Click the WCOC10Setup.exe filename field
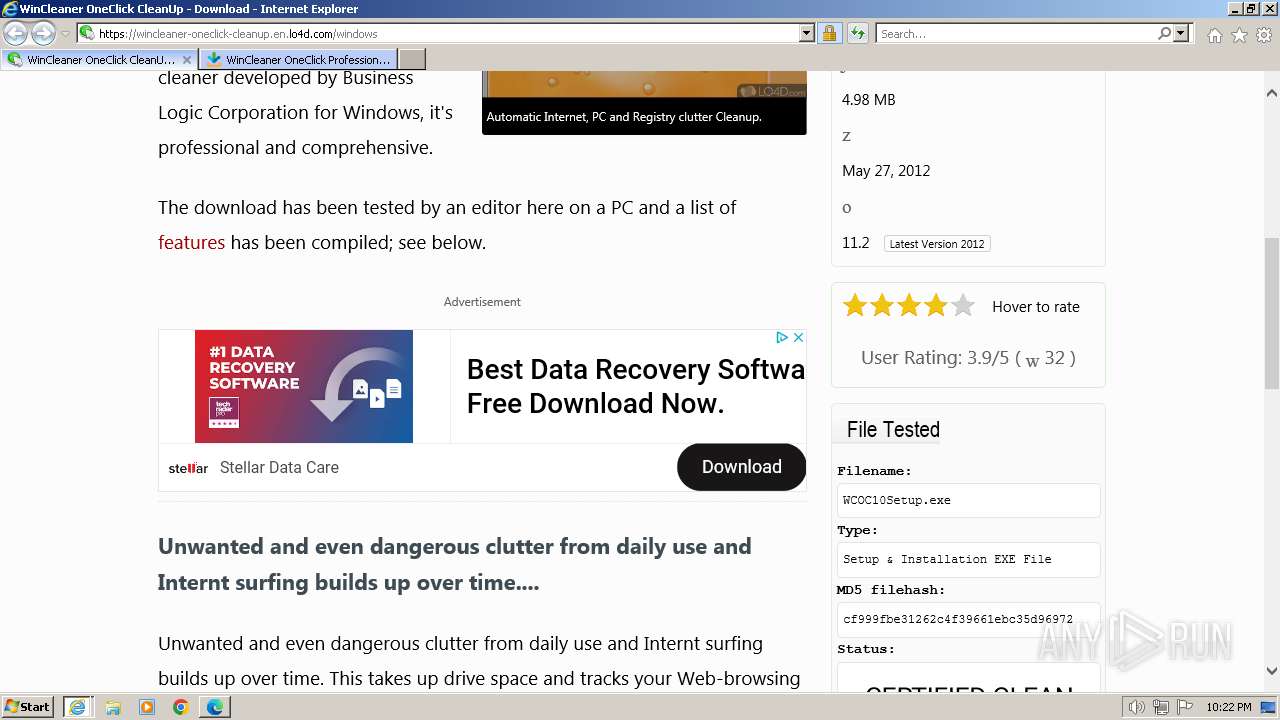 [x=968, y=500]
